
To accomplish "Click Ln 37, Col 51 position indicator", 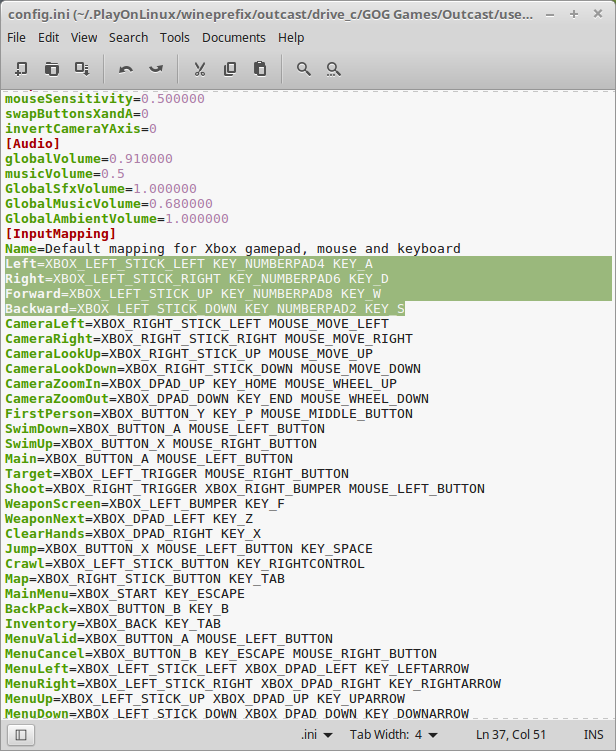I will pyautogui.click(x=511, y=735).
